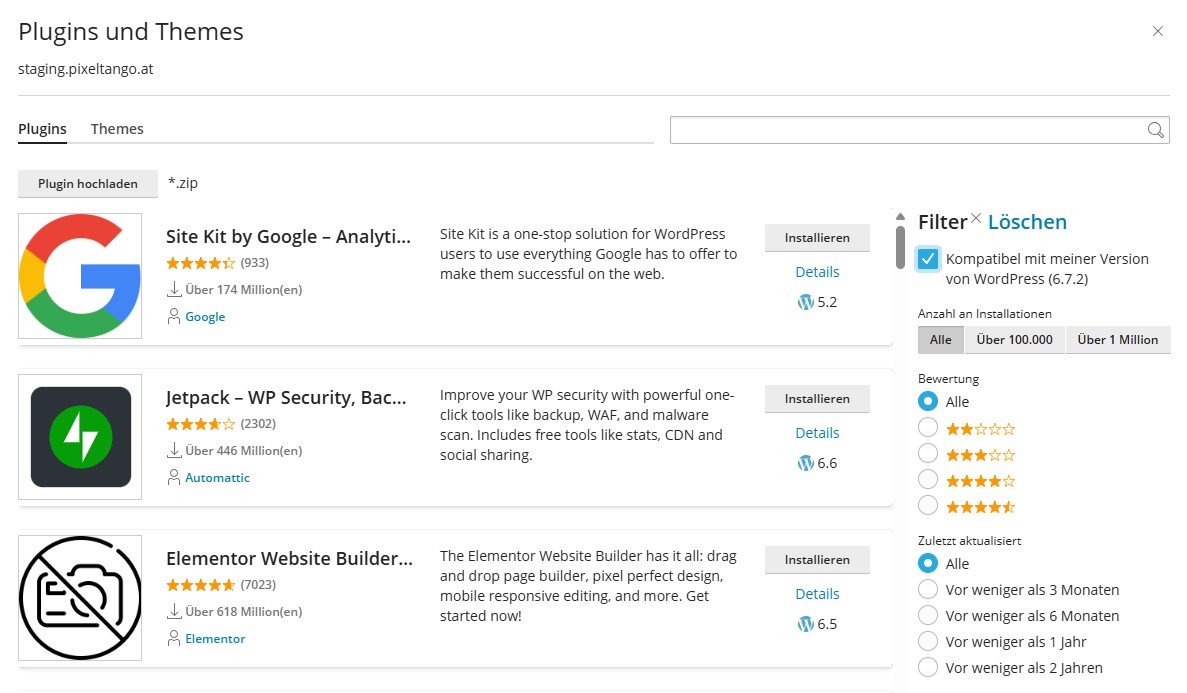Select Vor weniger als 6 Monaten

click(927, 615)
